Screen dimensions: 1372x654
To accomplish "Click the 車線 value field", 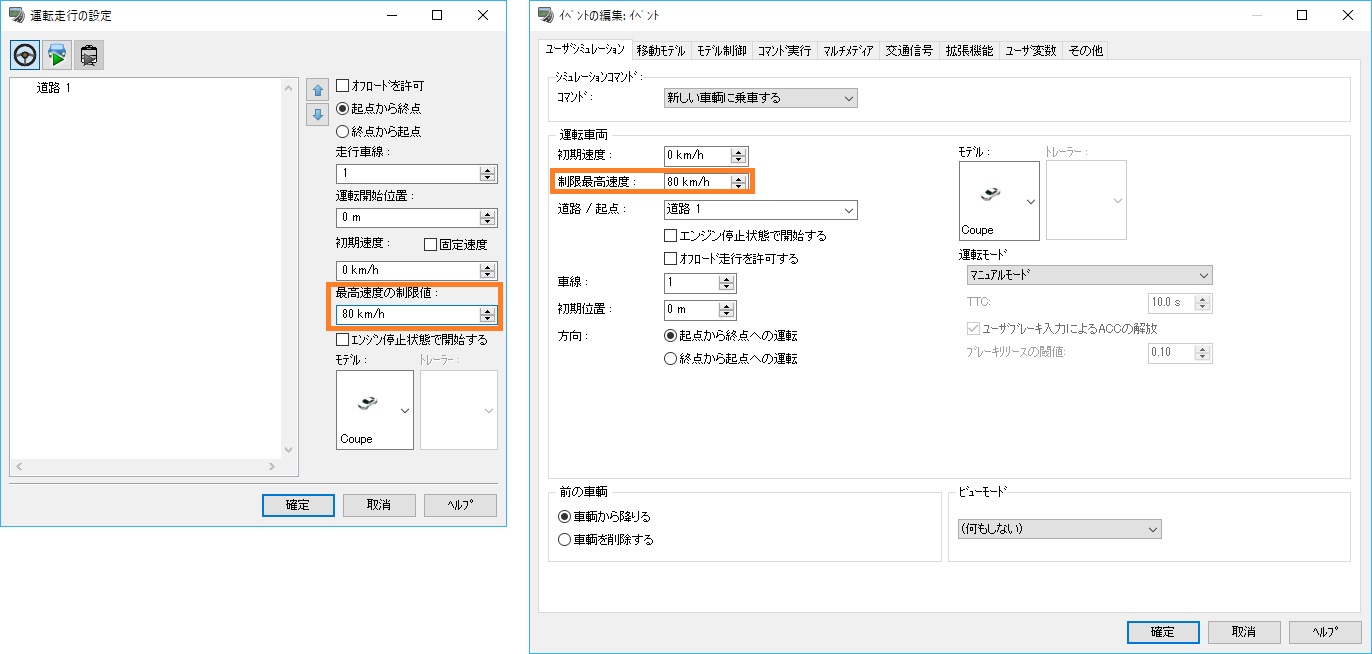I will tap(690, 283).
